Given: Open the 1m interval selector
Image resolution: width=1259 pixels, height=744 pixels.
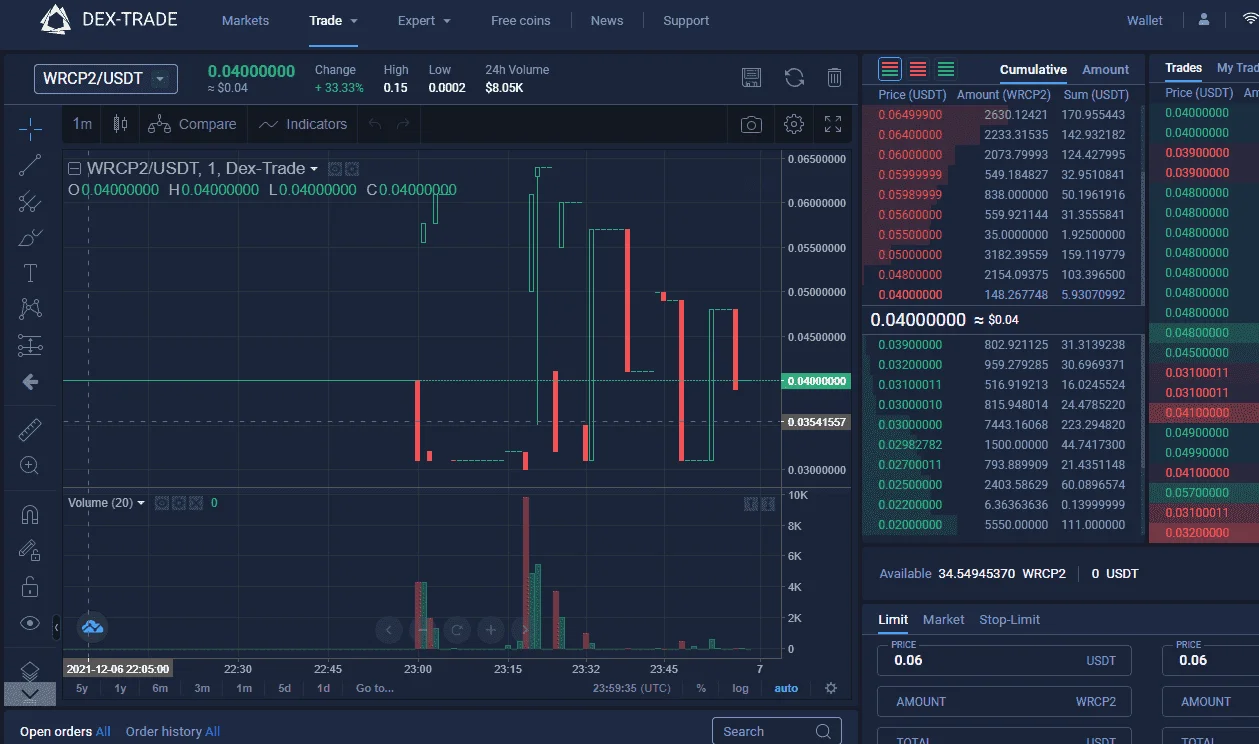Looking at the screenshot, I should (x=82, y=124).
